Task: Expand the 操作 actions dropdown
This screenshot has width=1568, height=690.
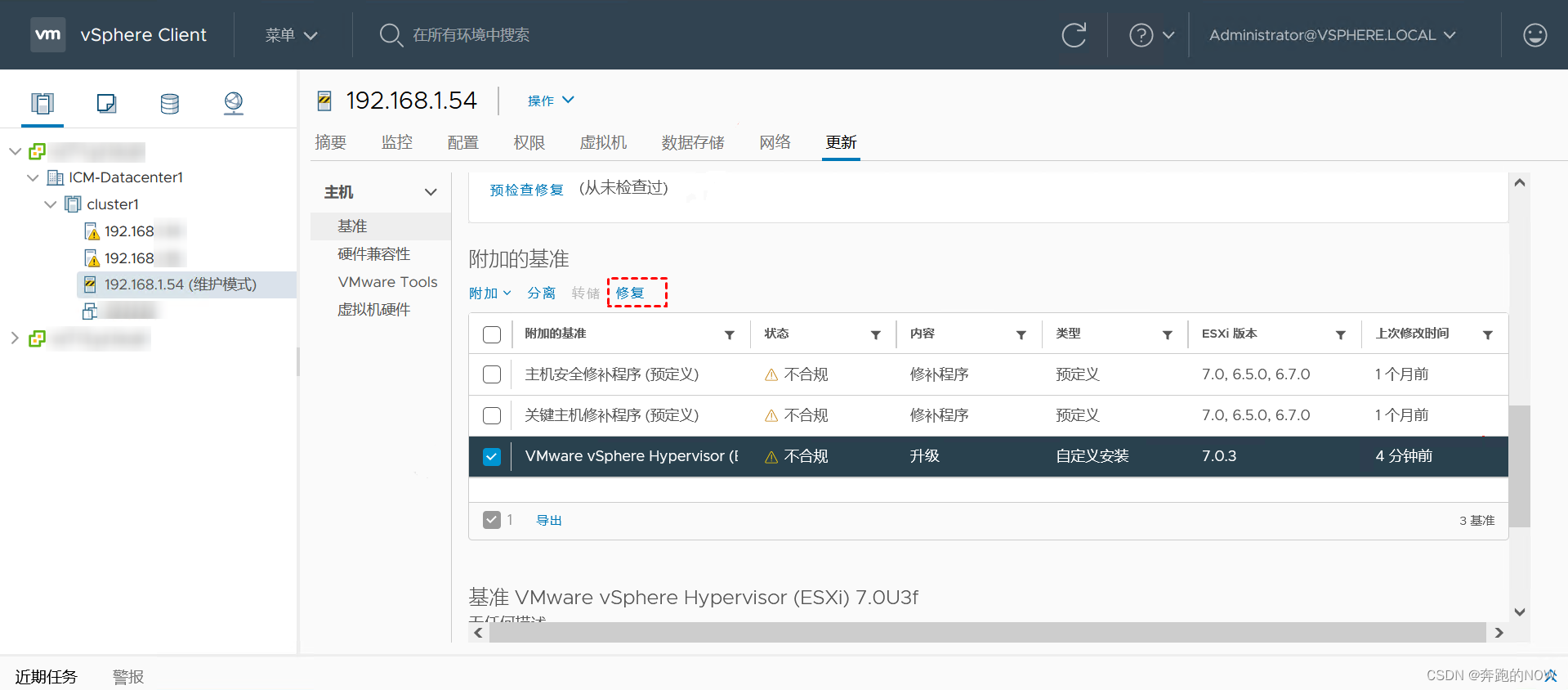Action: pyautogui.click(x=551, y=101)
